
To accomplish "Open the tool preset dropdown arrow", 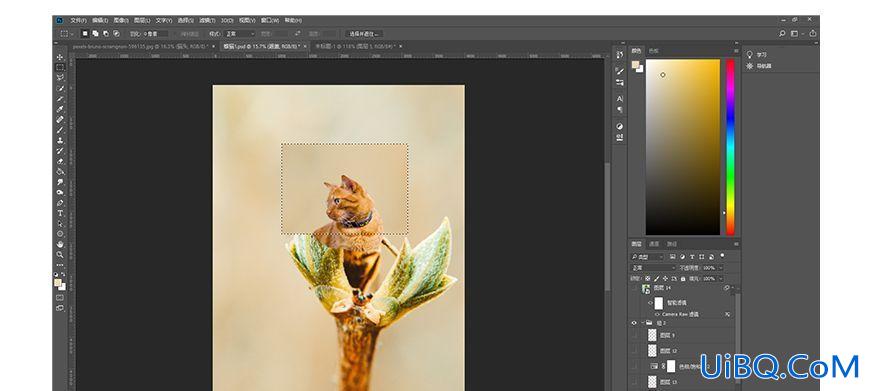I will tap(72, 34).
